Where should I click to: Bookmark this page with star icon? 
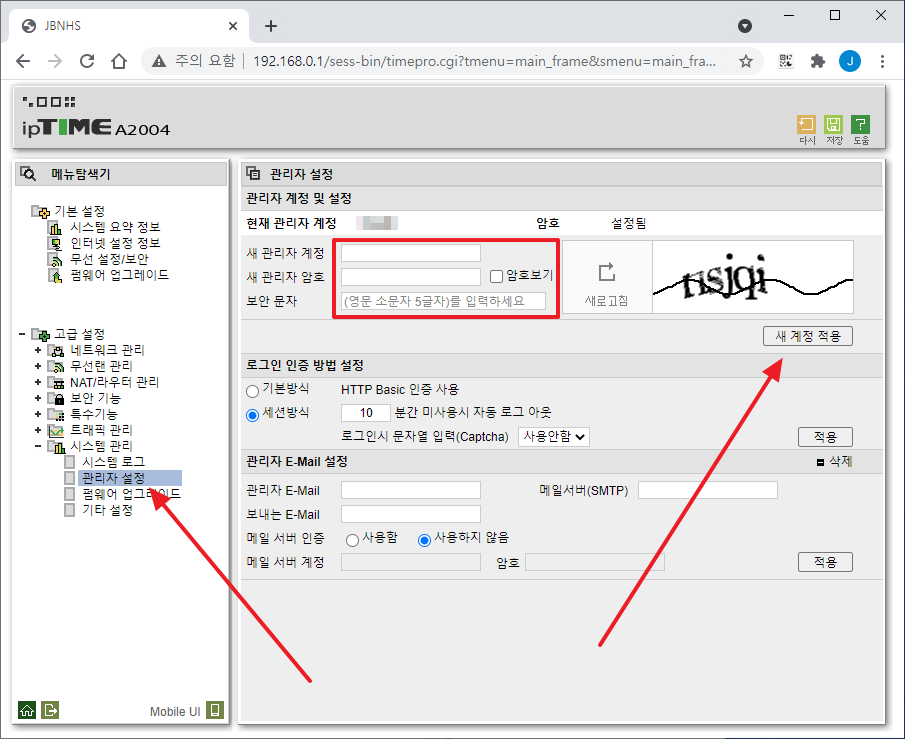tap(746, 61)
